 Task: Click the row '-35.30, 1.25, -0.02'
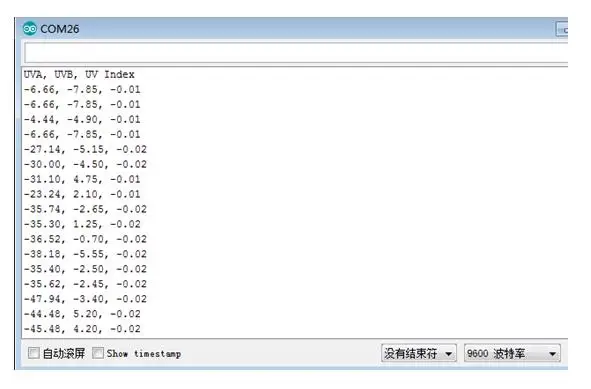coord(82,224)
